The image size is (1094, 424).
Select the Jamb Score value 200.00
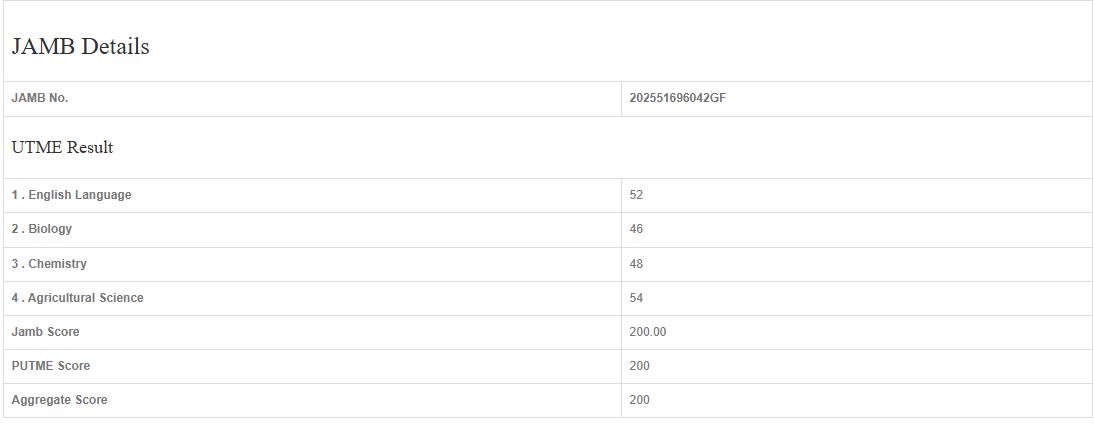[x=647, y=332]
